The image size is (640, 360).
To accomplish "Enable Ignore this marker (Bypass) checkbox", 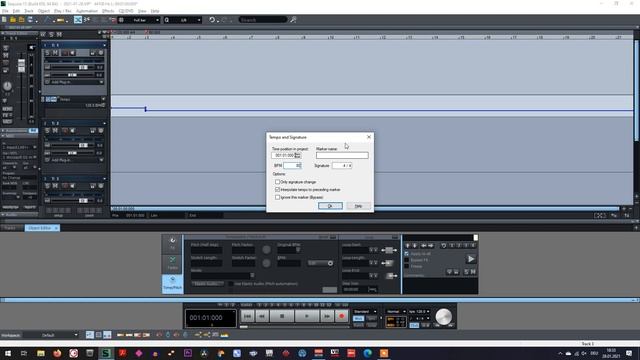I will (x=278, y=198).
